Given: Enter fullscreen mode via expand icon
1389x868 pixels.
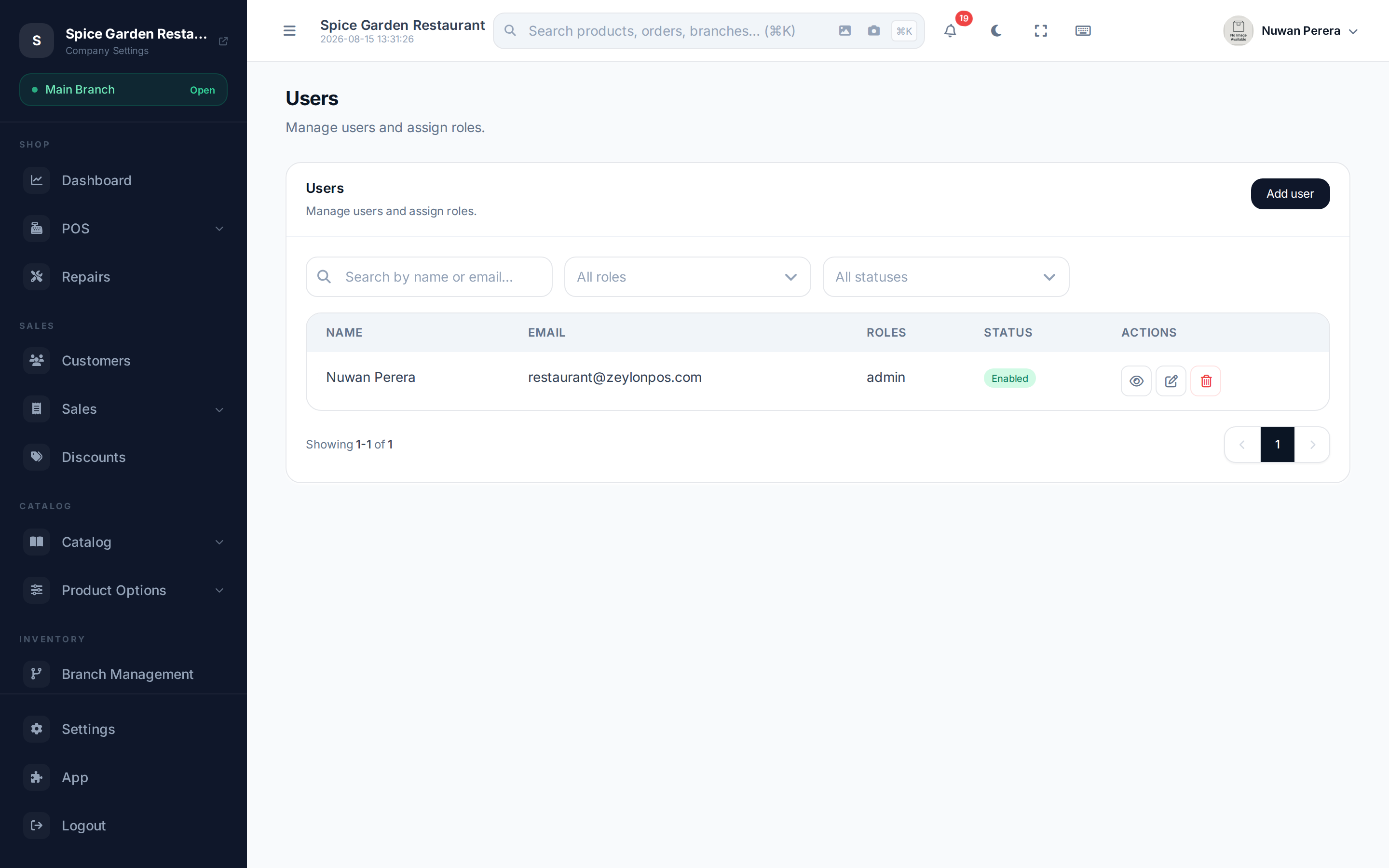Looking at the screenshot, I should click(1041, 30).
